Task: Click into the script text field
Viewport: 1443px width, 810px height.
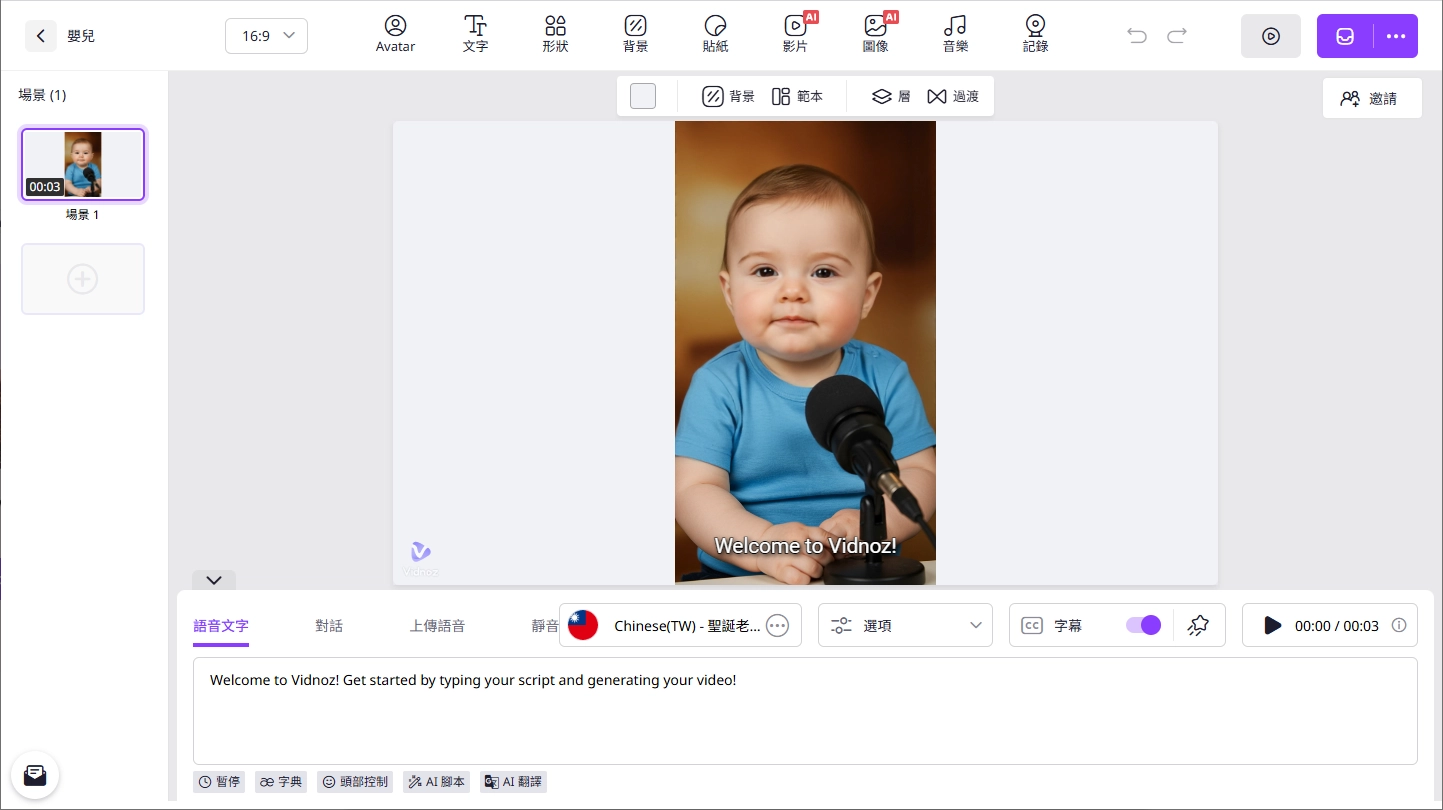Action: point(805,711)
